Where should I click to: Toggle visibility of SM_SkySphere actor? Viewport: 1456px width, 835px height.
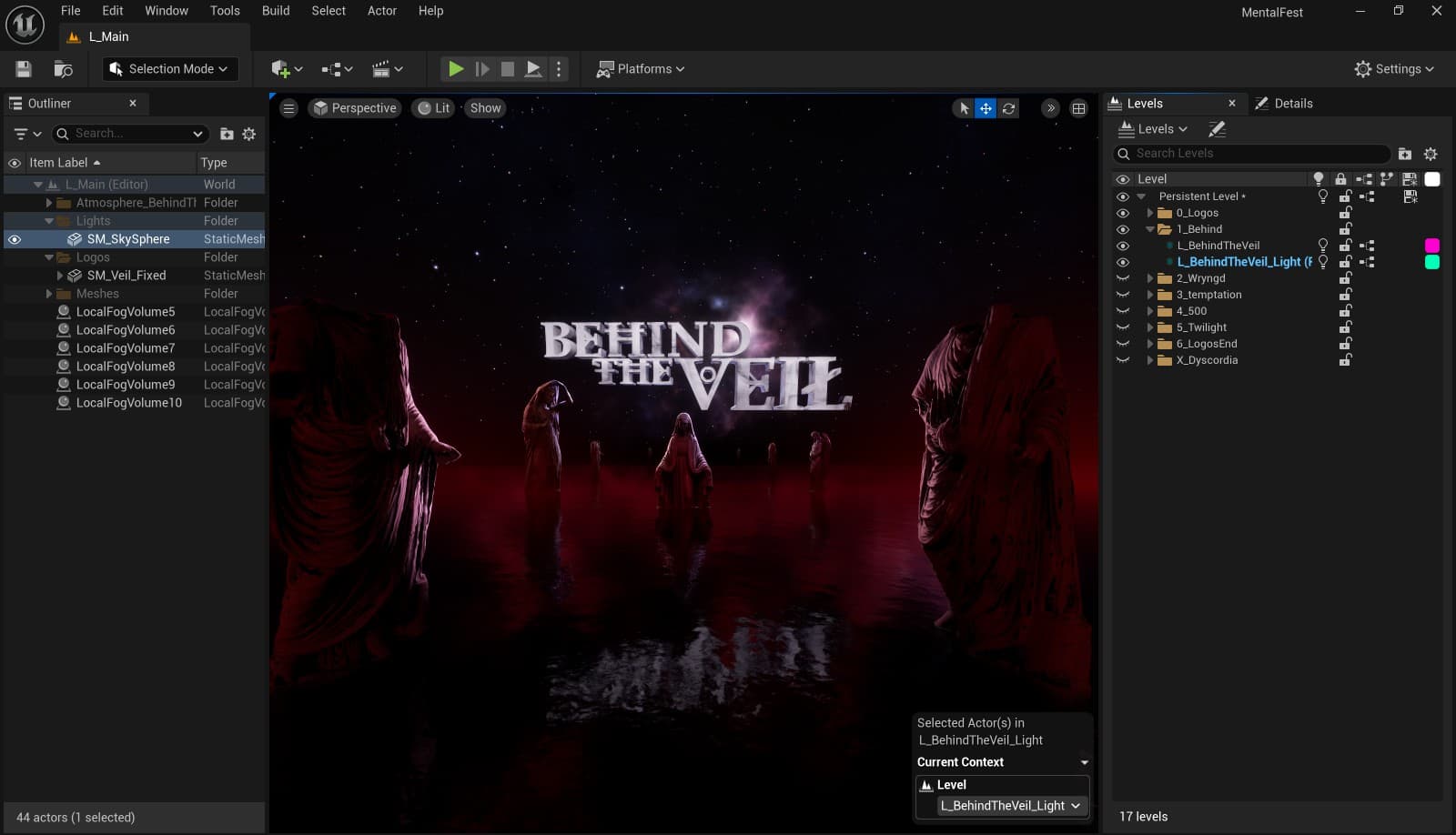click(15, 239)
